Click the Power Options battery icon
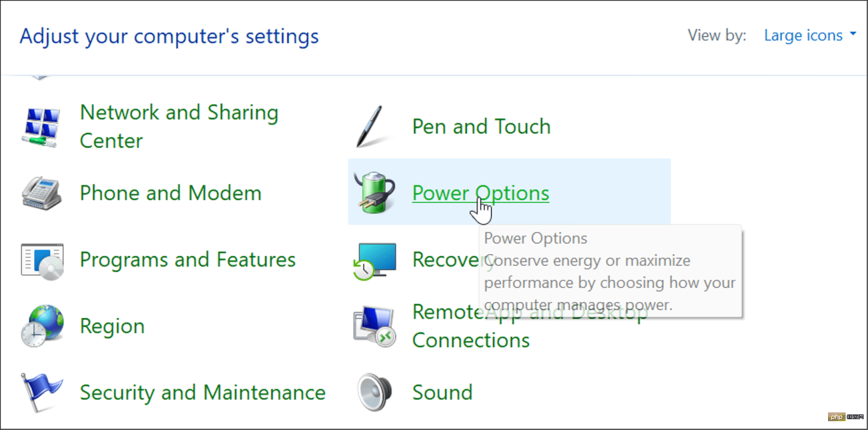The width and height of the screenshot is (868, 430). pyautogui.click(x=376, y=191)
